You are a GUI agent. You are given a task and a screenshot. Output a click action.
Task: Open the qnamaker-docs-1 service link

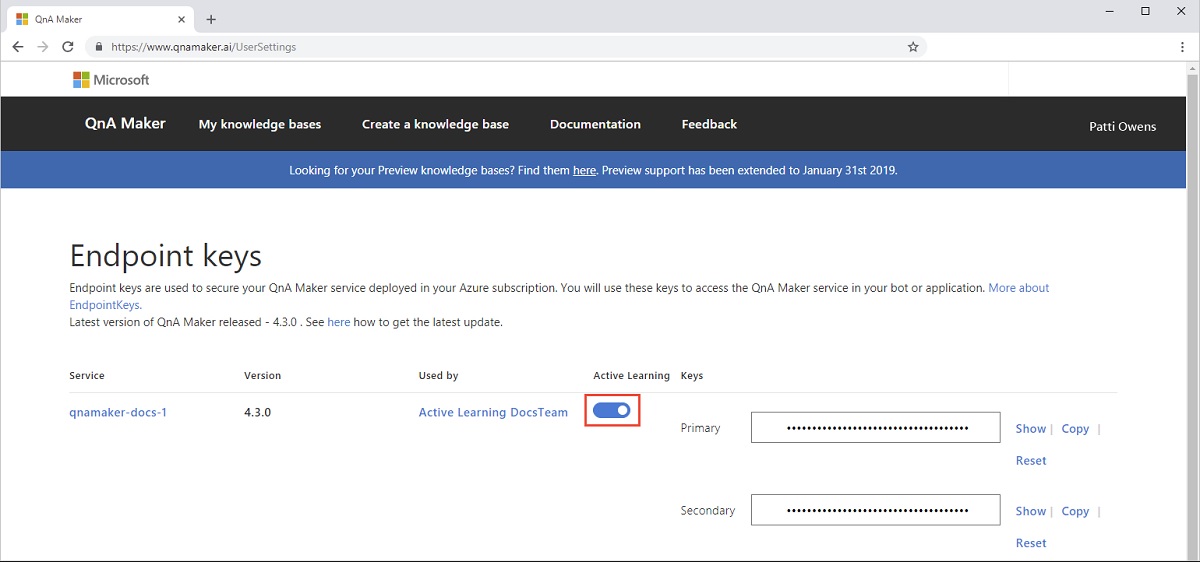(118, 412)
